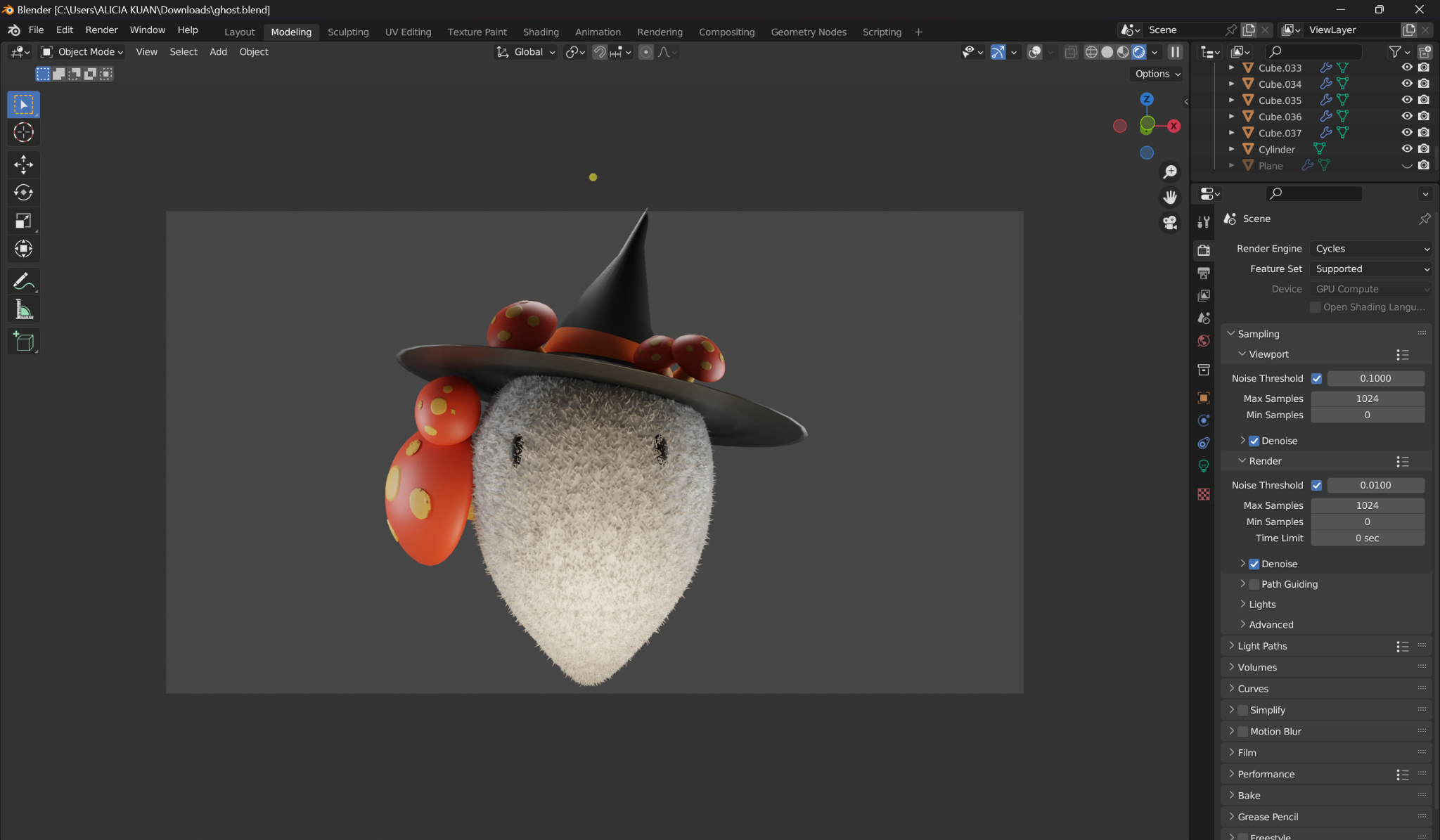1440x840 pixels.
Task: Switch to wireframe viewport shading
Action: pos(1091,52)
